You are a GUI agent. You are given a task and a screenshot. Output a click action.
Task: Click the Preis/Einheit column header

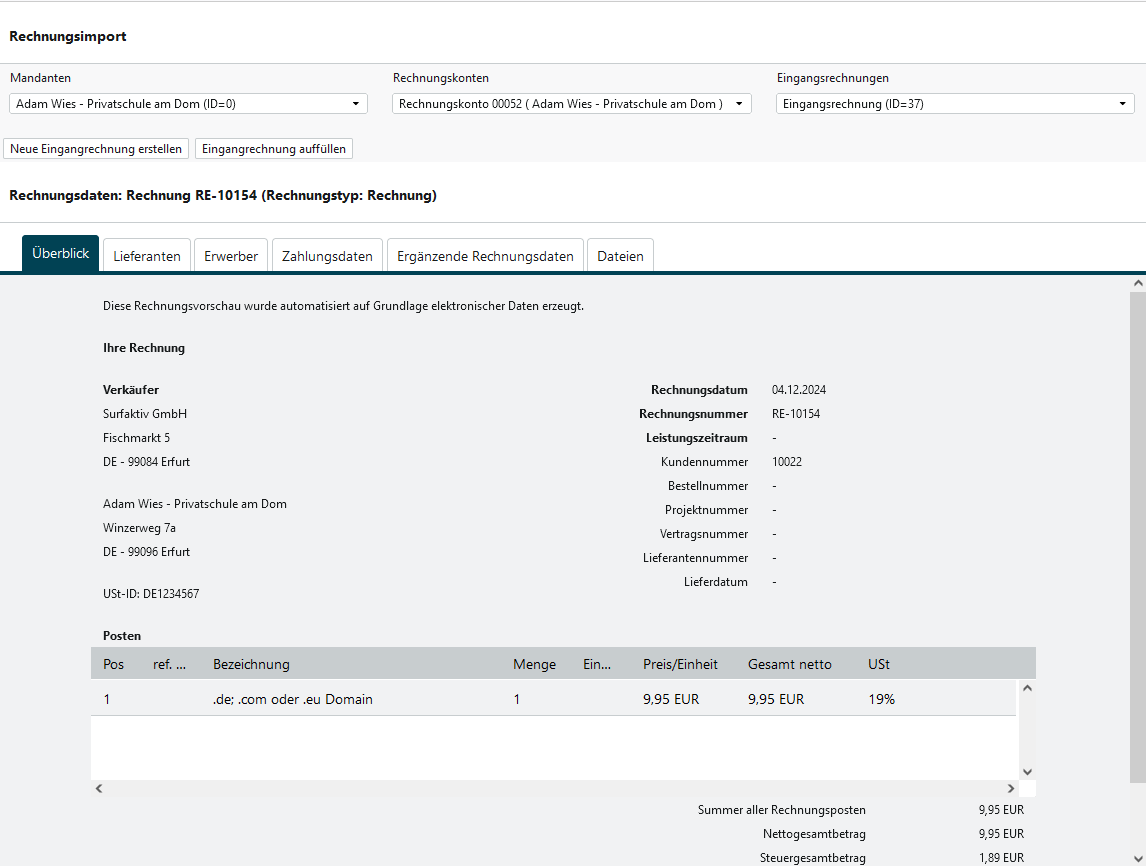(x=680, y=665)
